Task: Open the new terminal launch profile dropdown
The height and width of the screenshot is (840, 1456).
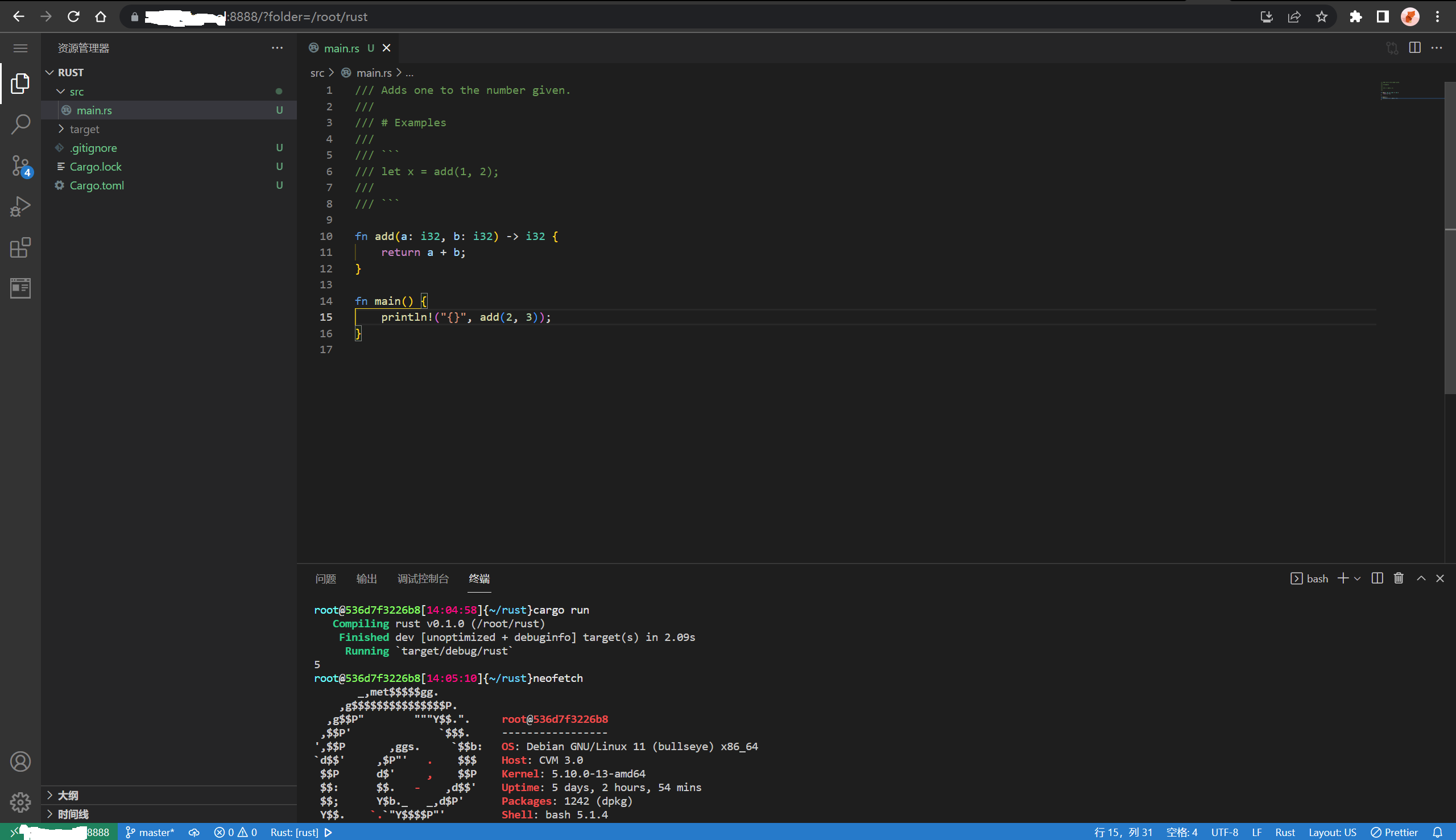Action: tap(1358, 578)
